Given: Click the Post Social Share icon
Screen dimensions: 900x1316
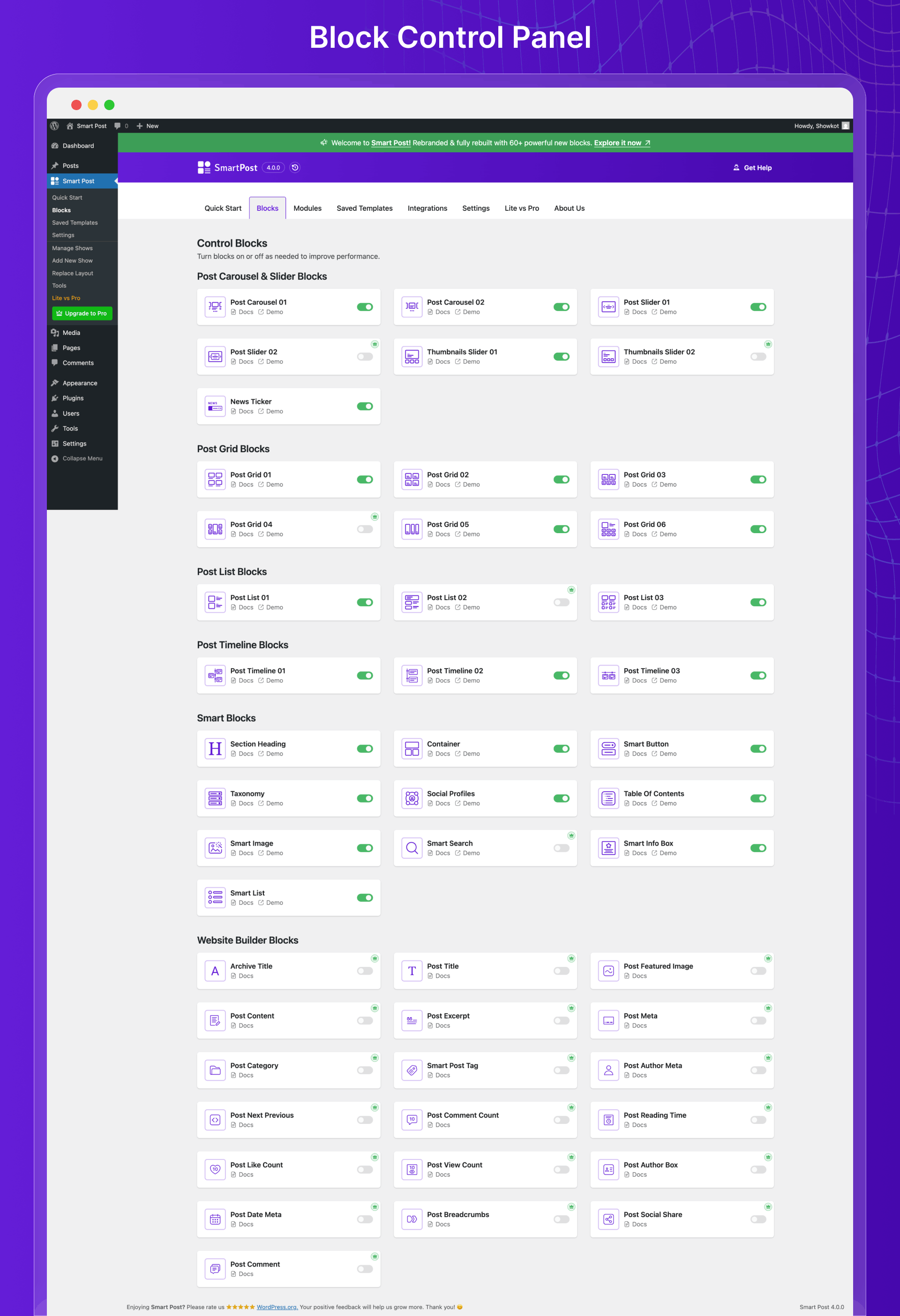Looking at the screenshot, I should click(608, 1219).
